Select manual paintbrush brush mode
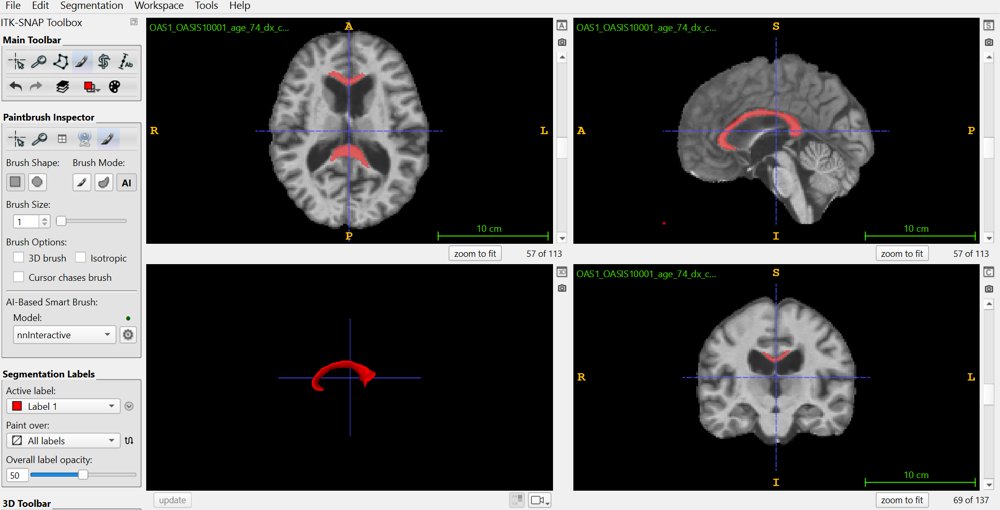Image resolution: width=1000 pixels, height=510 pixels. (x=82, y=182)
